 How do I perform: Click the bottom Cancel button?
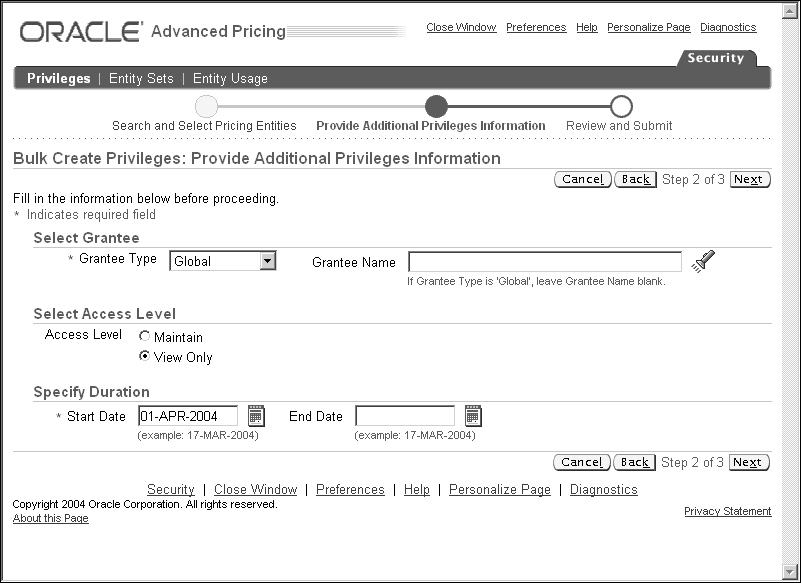(x=581, y=462)
